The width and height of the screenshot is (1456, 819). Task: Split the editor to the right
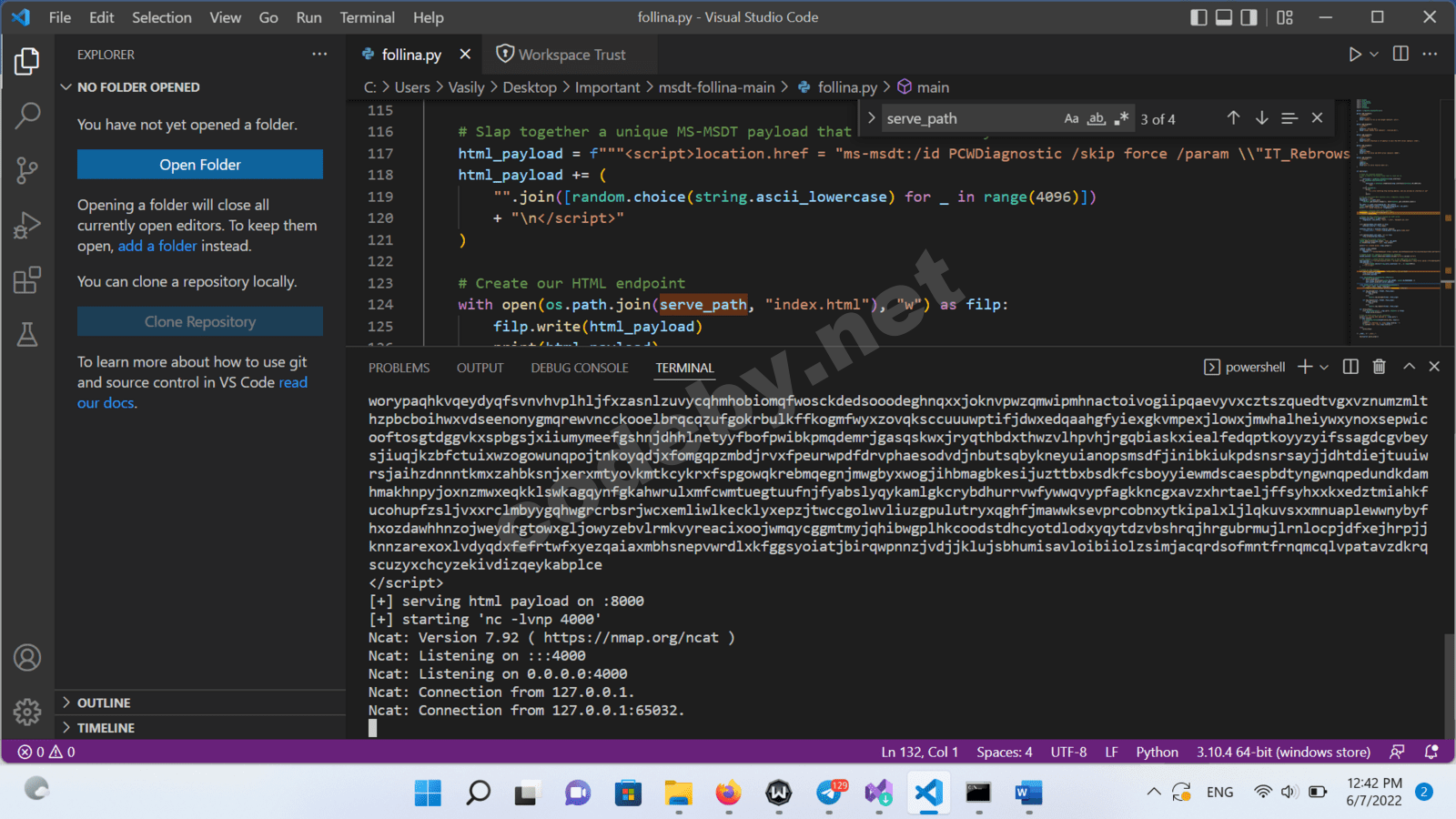coord(1400,55)
